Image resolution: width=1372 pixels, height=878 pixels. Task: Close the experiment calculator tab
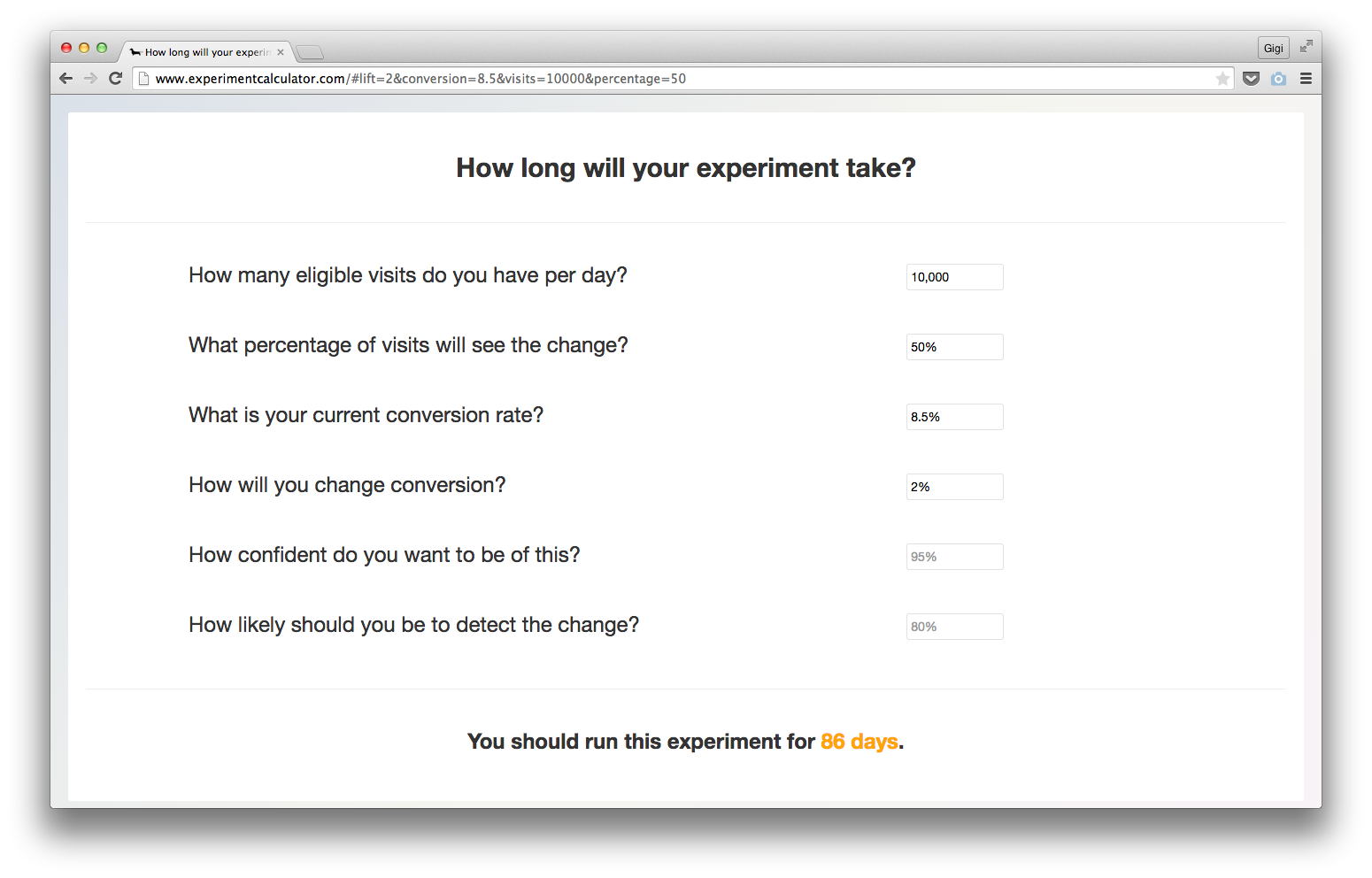281,52
